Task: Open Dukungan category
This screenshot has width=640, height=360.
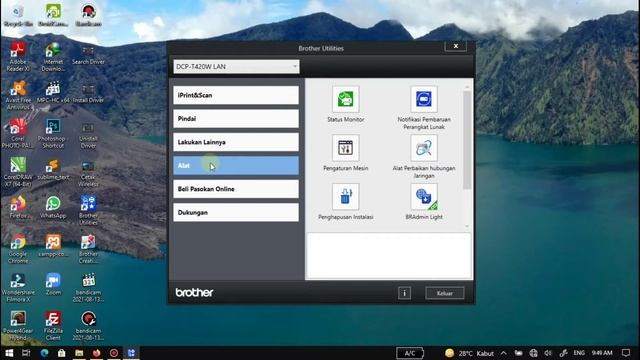Action: click(x=236, y=212)
